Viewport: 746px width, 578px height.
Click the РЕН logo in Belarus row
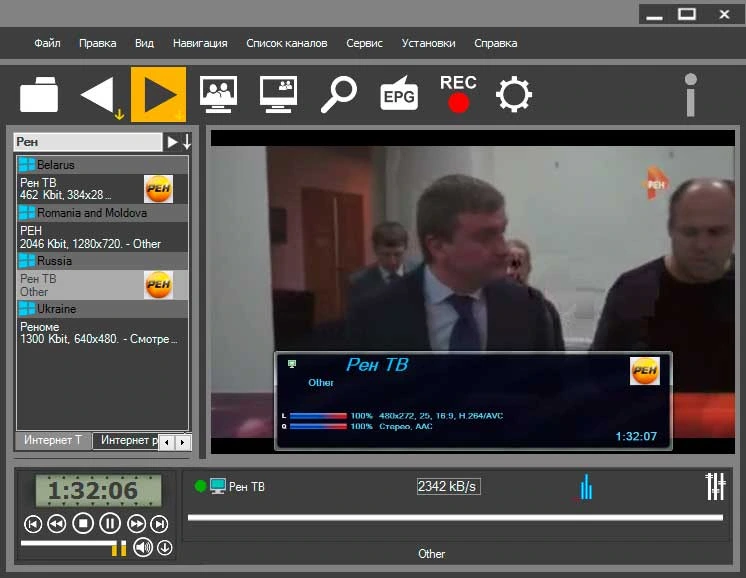click(158, 189)
